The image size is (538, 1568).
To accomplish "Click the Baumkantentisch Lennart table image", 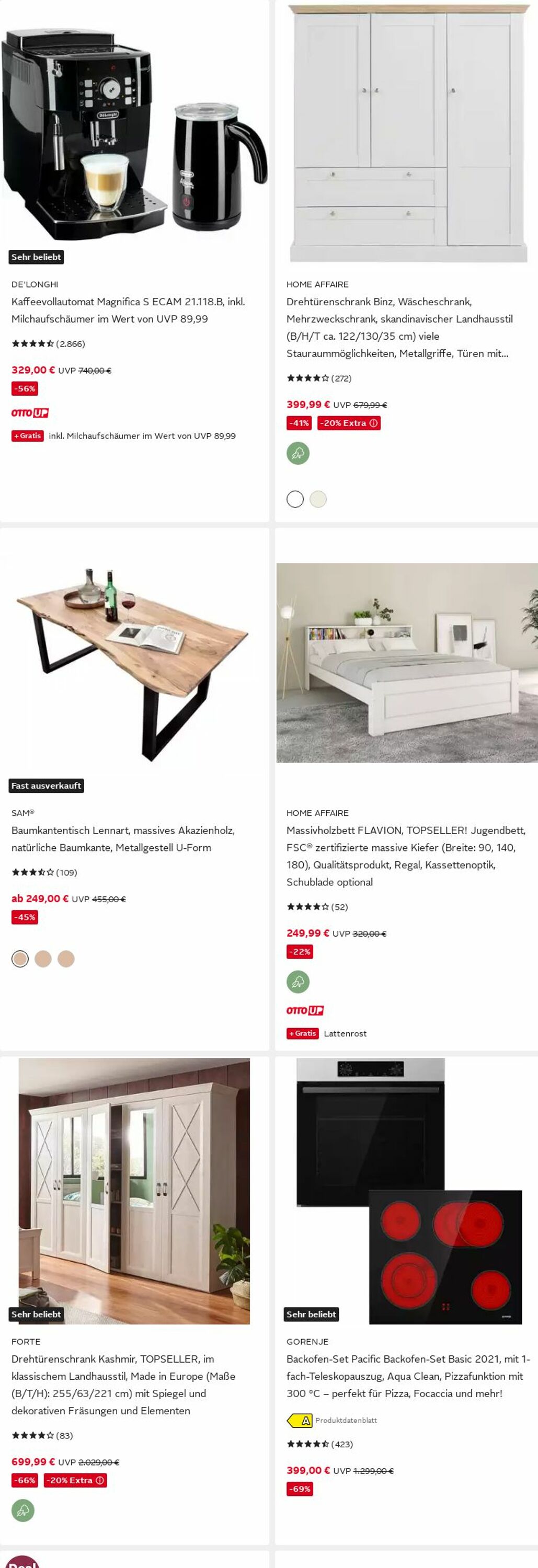I will [134, 664].
